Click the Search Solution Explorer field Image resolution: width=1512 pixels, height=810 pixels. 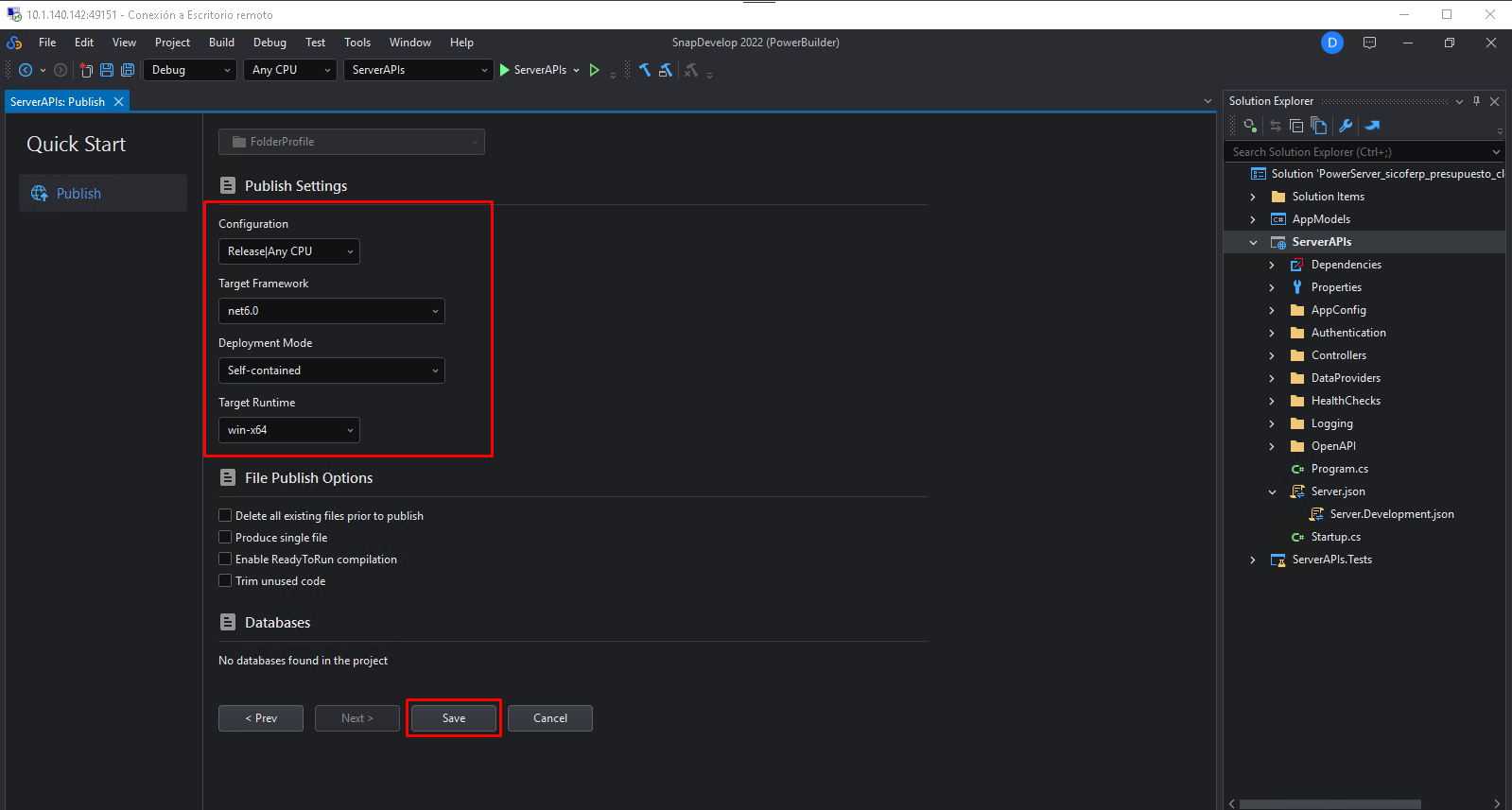1358,152
